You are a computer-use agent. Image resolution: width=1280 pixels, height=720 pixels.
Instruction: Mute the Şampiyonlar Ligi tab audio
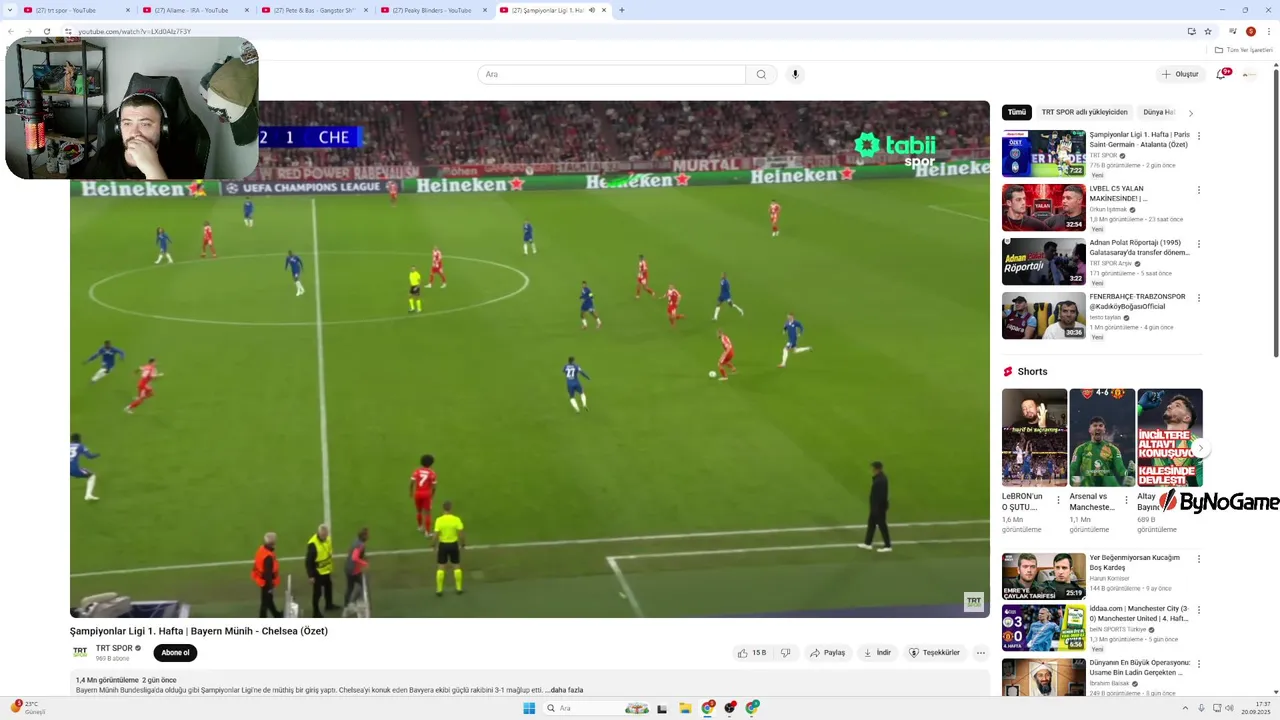(591, 10)
